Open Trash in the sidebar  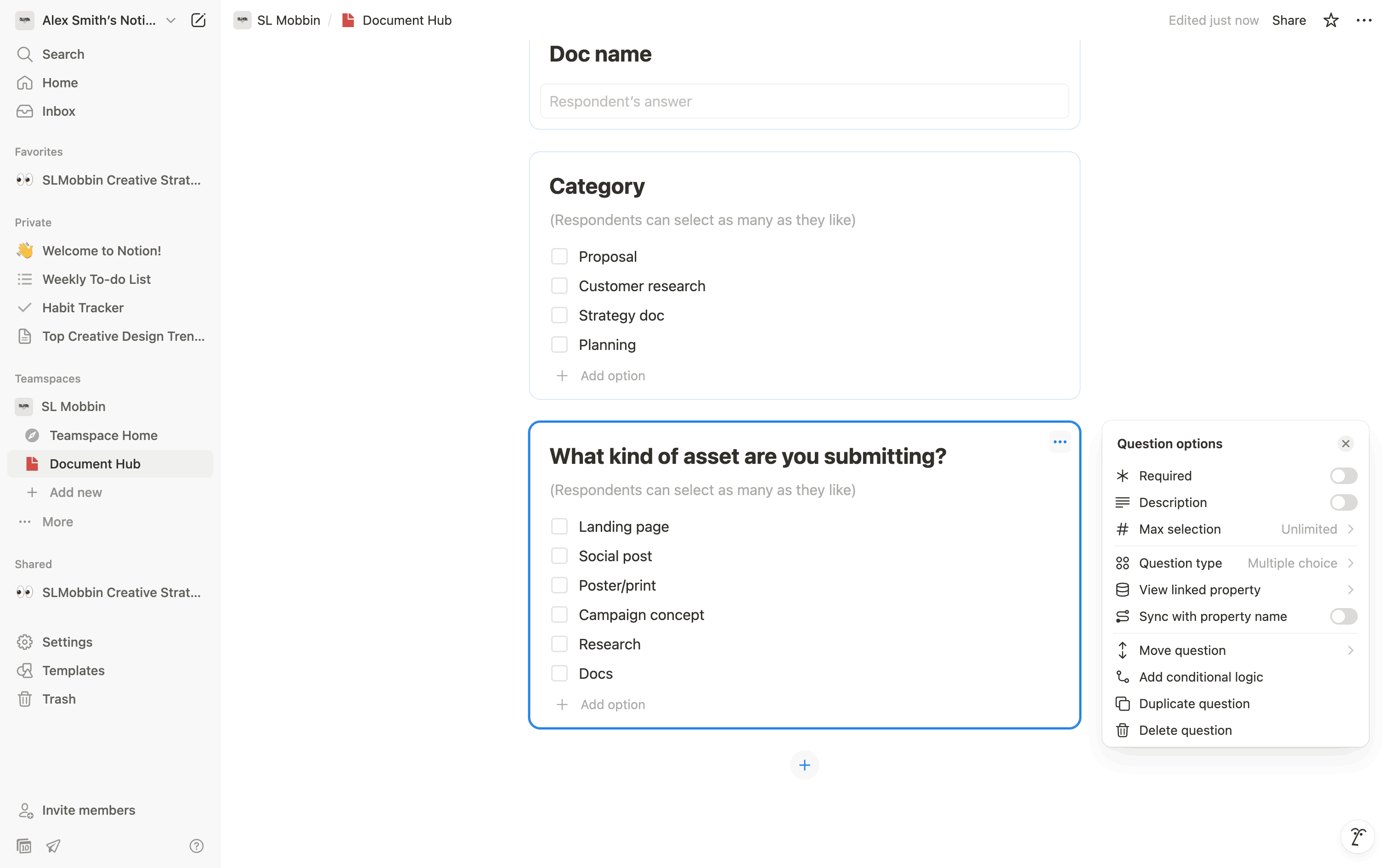[x=58, y=699]
